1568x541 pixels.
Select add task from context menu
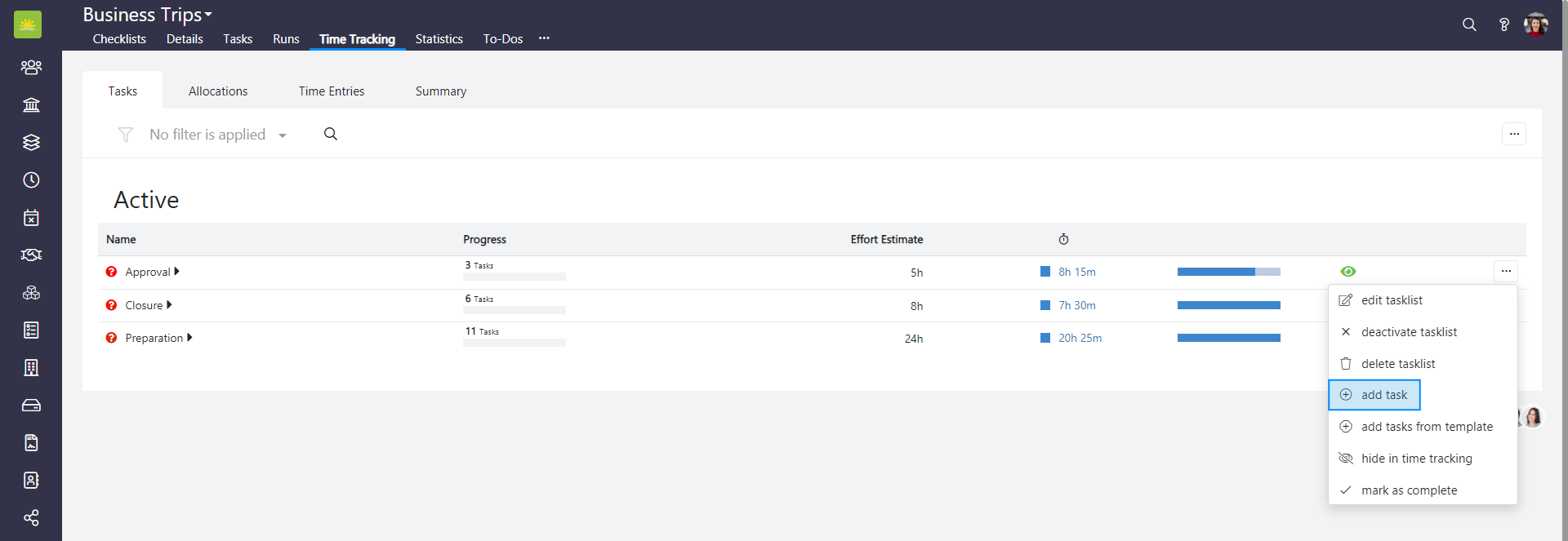click(1383, 395)
